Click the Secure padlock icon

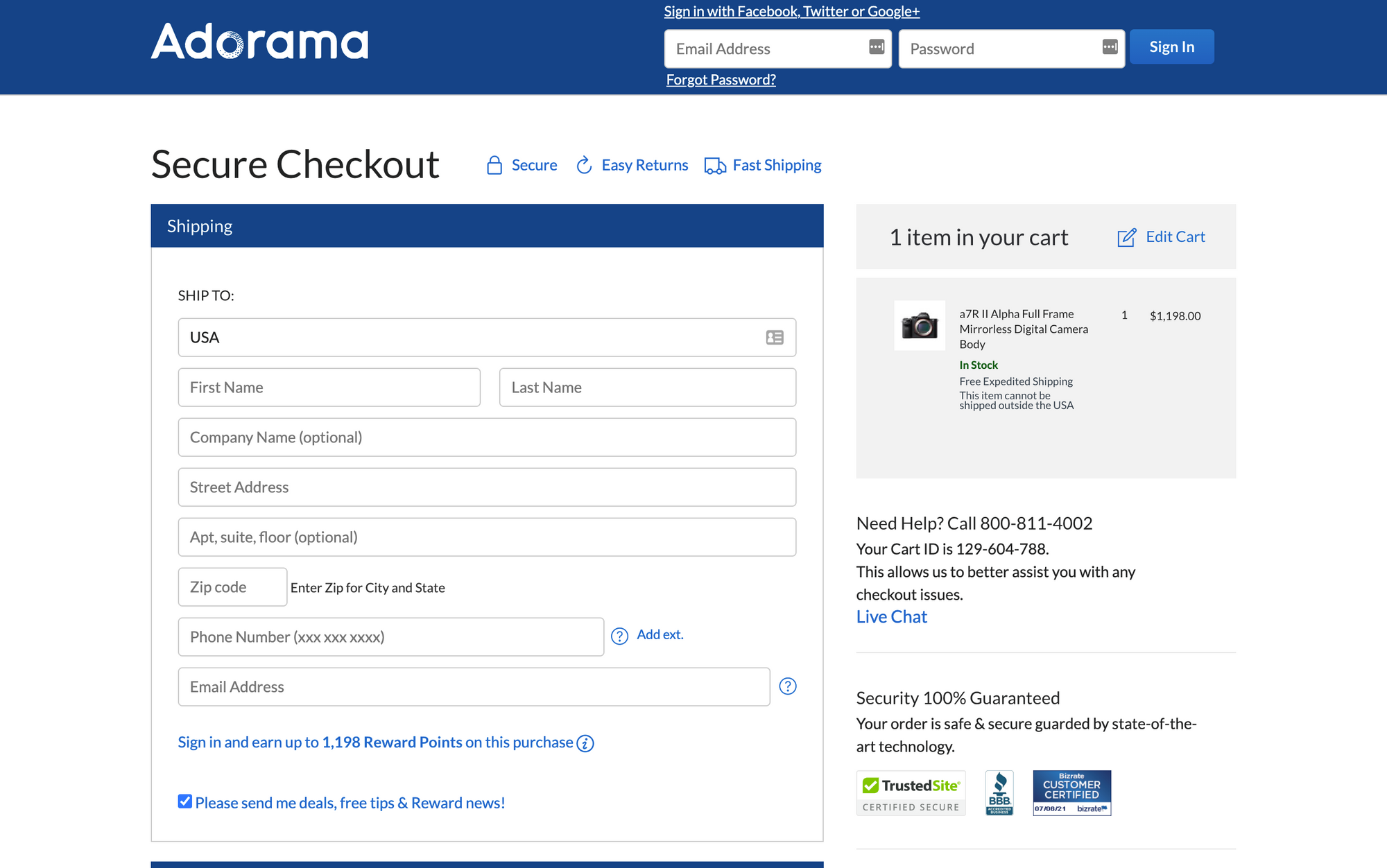494,165
